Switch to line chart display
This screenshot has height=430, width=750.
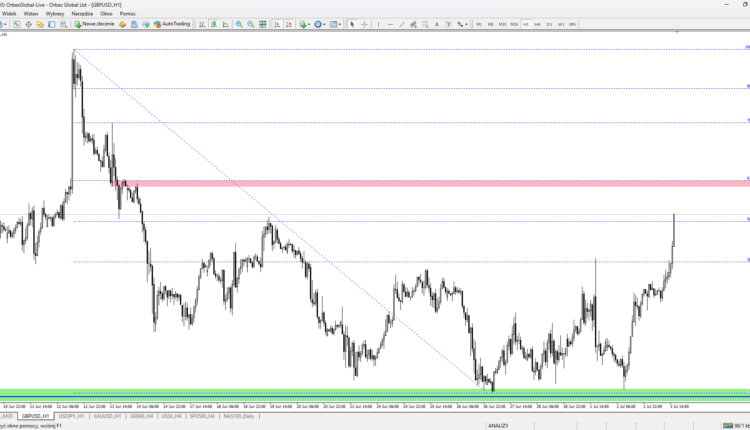pyautogui.click(x=225, y=24)
